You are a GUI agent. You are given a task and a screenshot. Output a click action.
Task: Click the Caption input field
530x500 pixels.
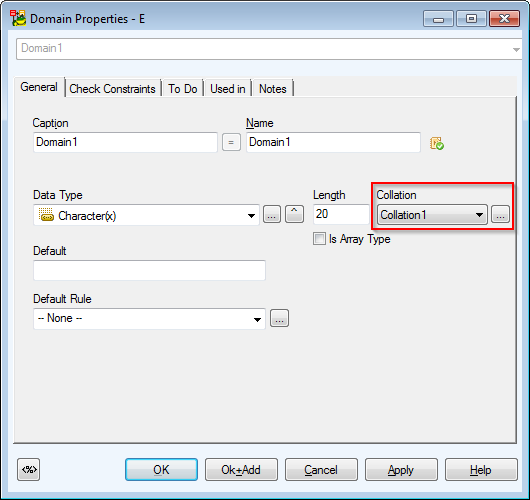pos(125,142)
